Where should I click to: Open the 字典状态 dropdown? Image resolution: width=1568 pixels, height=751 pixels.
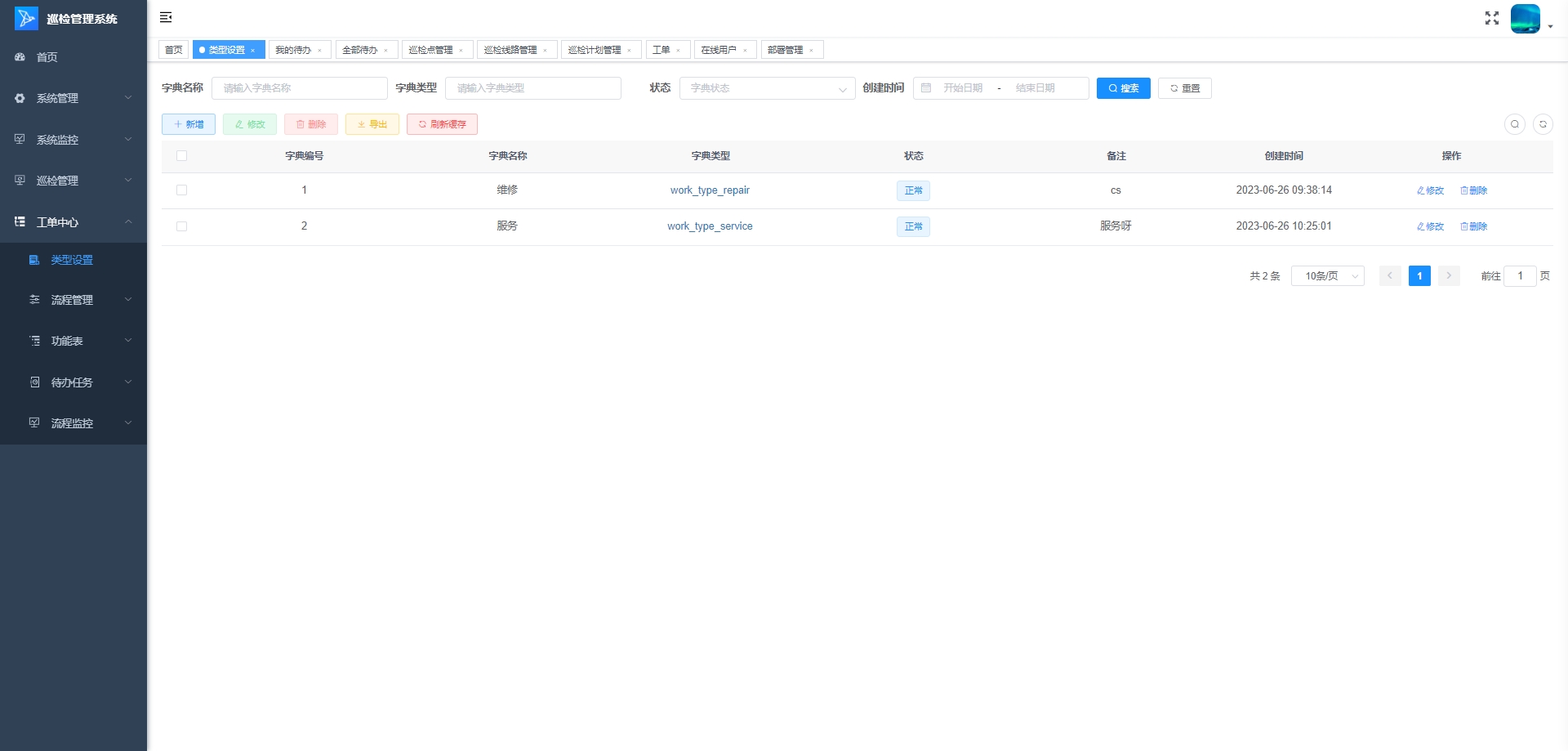pyautogui.click(x=767, y=88)
